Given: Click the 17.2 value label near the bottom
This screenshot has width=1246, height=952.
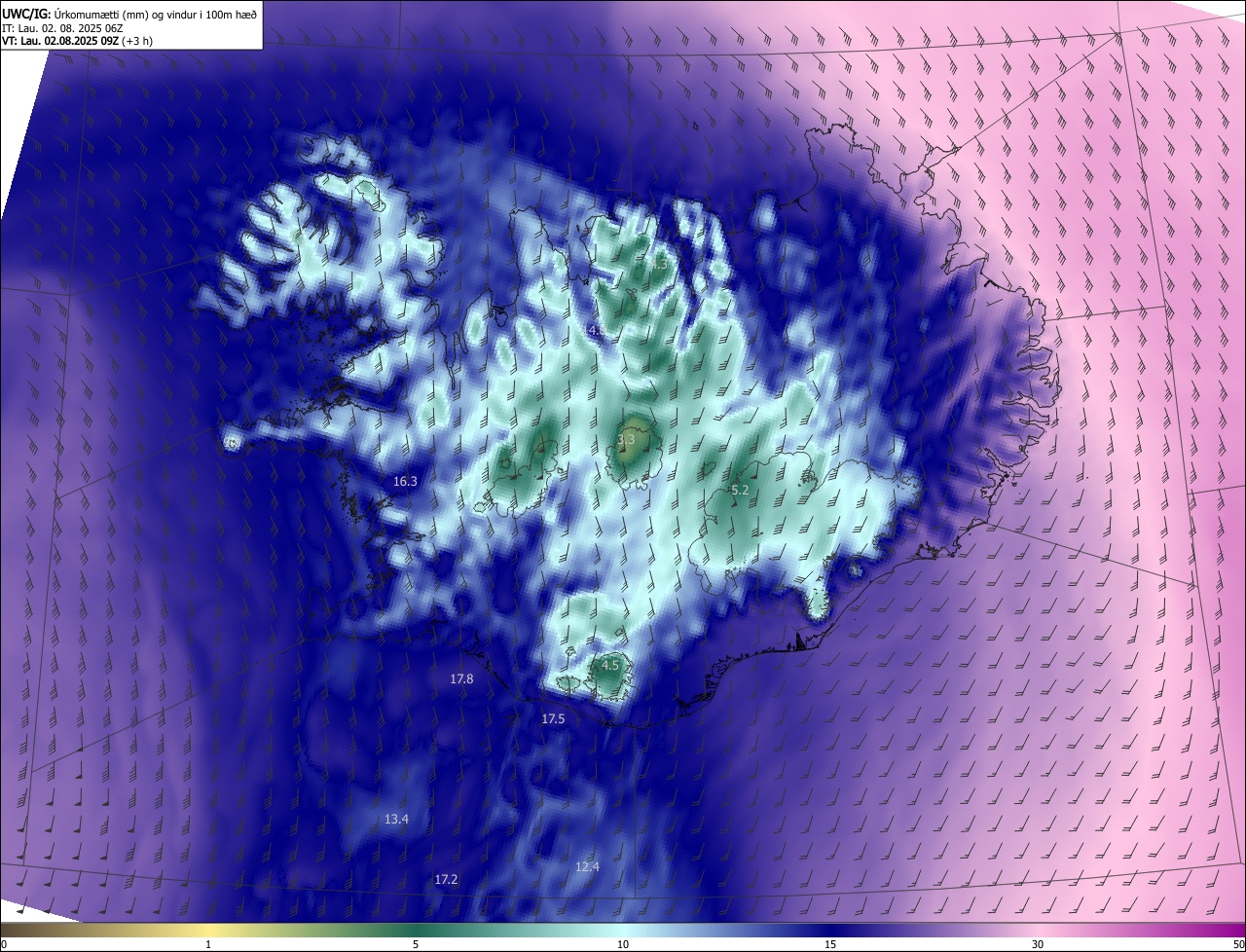Looking at the screenshot, I should [x=446, y=879].
